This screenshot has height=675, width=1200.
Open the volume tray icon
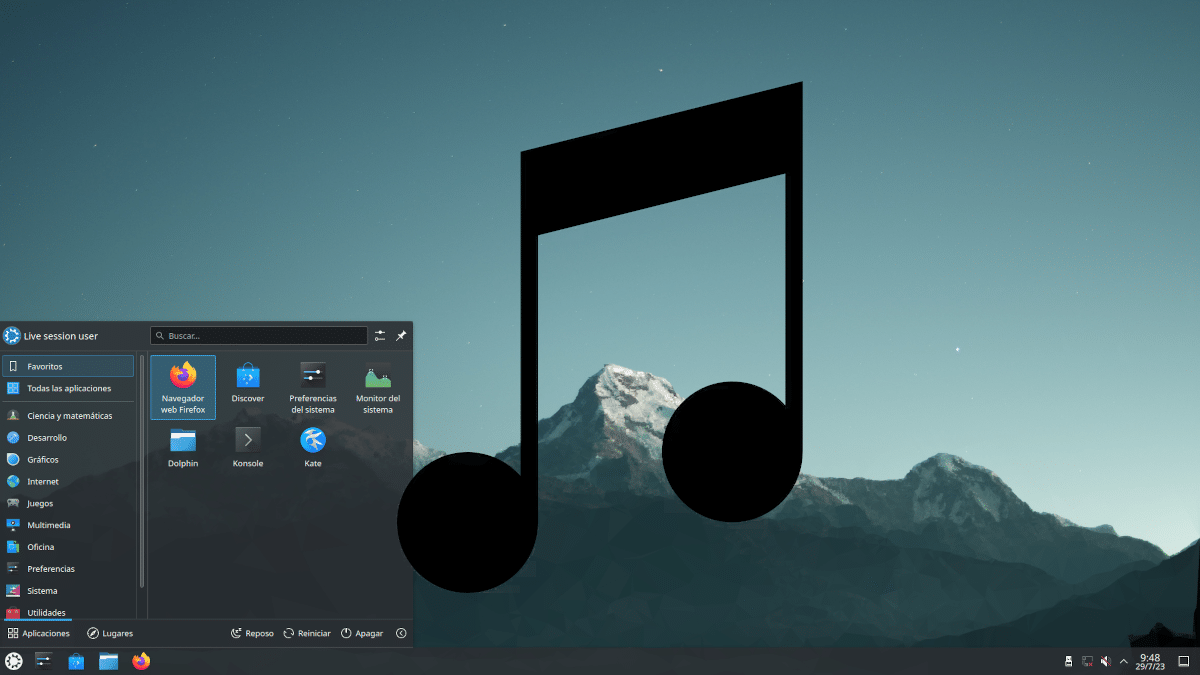(1105, 661)
